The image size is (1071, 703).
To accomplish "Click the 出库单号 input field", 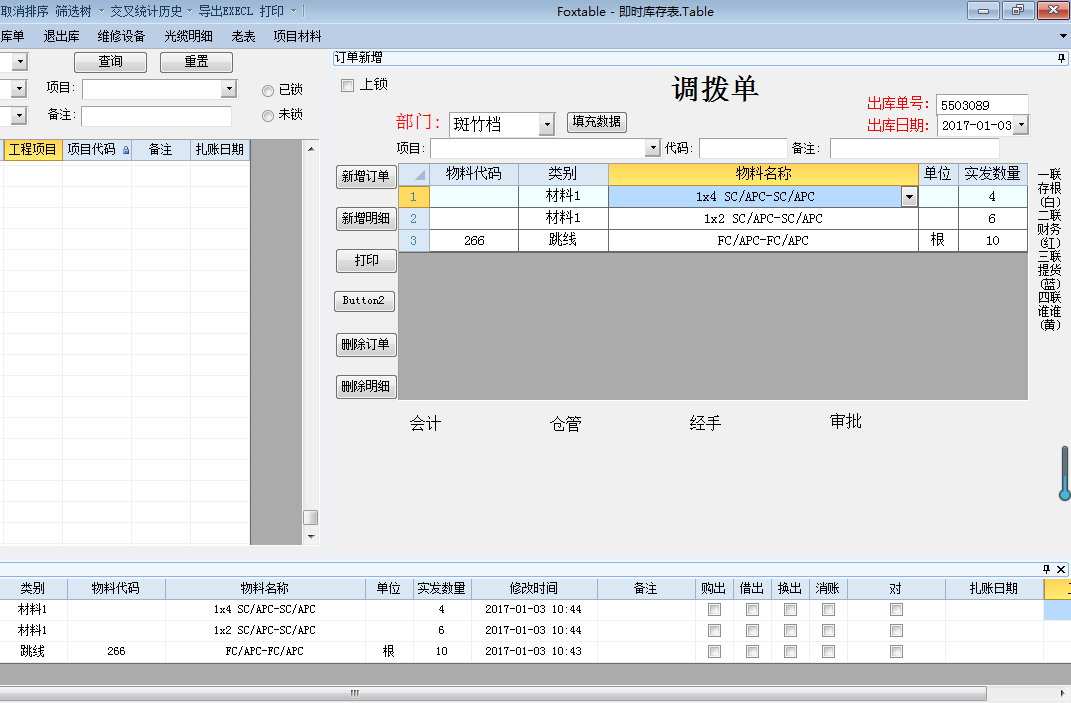I will click(x=981, y=104).
